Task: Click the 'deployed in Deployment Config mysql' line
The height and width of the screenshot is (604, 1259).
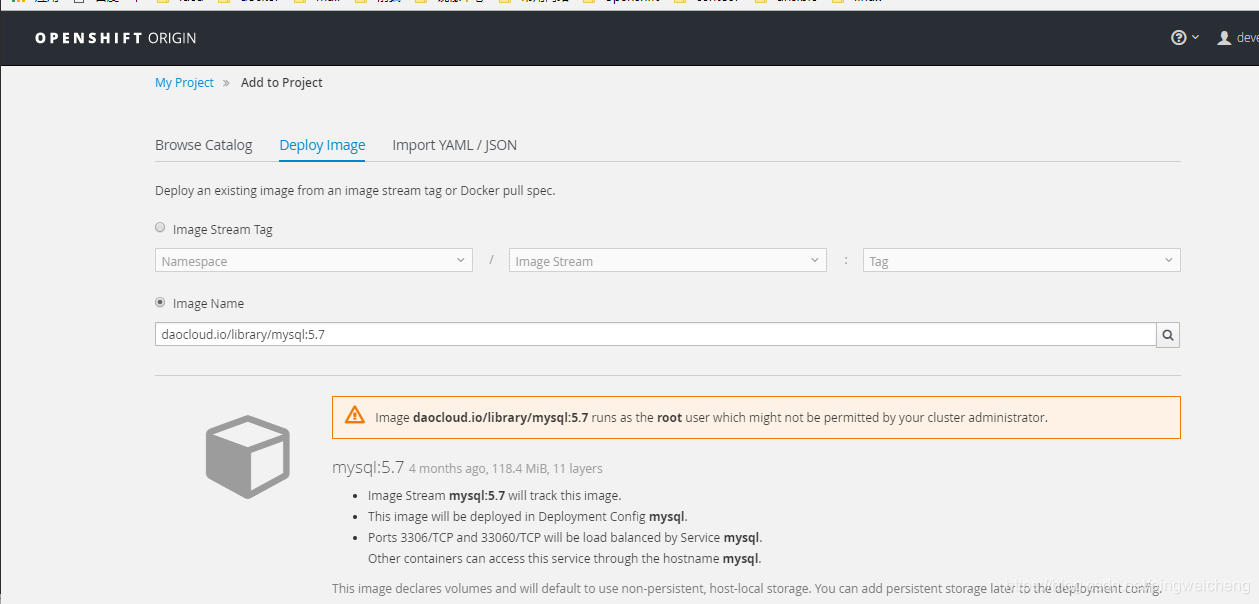Action: (x=528, y=517)
